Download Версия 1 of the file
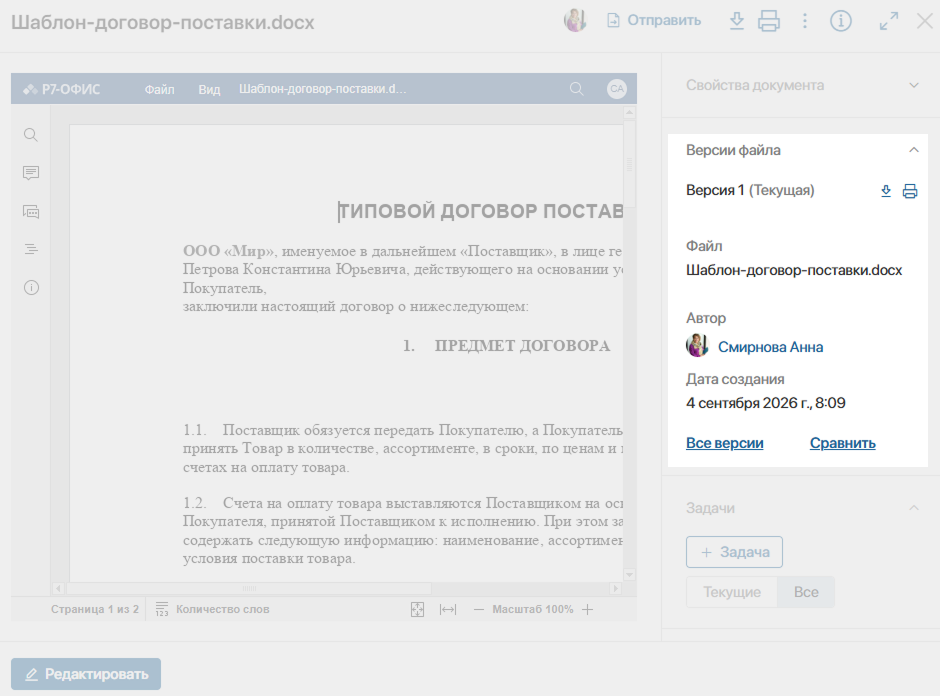The width and height of the screenshot is (940, 696). click(885, 191)
